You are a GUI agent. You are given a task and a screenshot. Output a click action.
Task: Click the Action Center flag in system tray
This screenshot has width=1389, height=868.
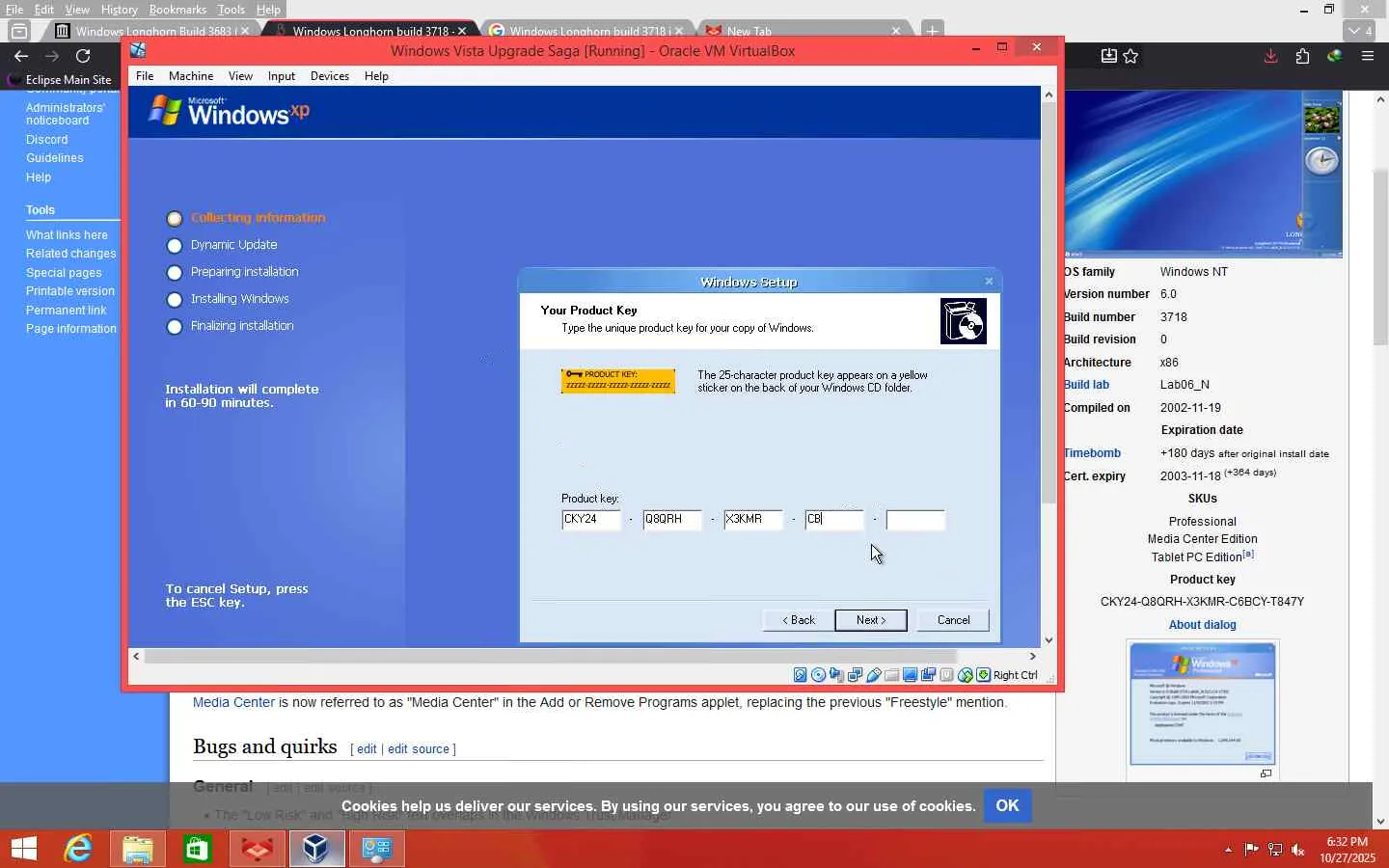click(1252, 850)
